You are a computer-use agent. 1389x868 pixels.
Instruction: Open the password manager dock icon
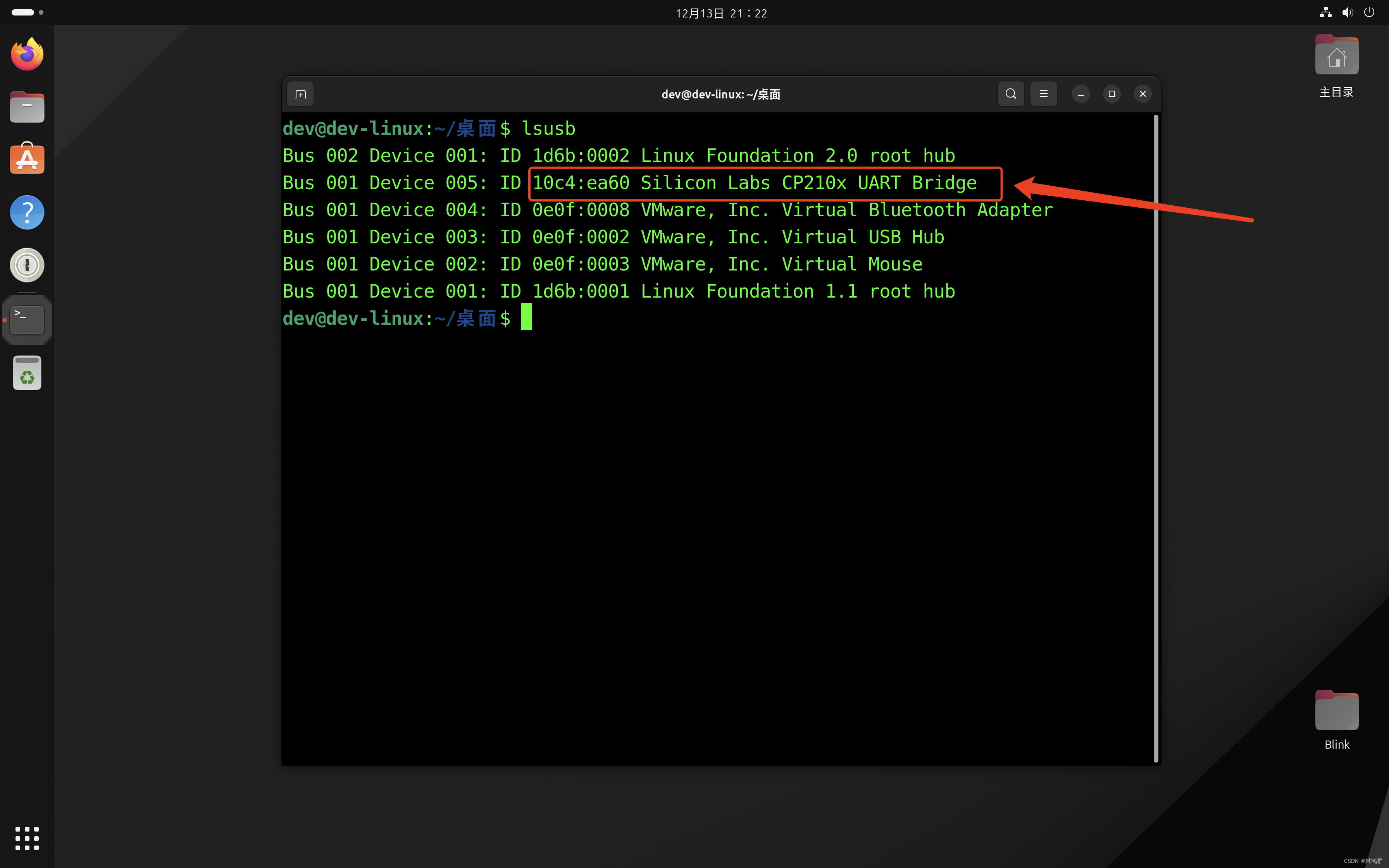(x=27, y=265)
